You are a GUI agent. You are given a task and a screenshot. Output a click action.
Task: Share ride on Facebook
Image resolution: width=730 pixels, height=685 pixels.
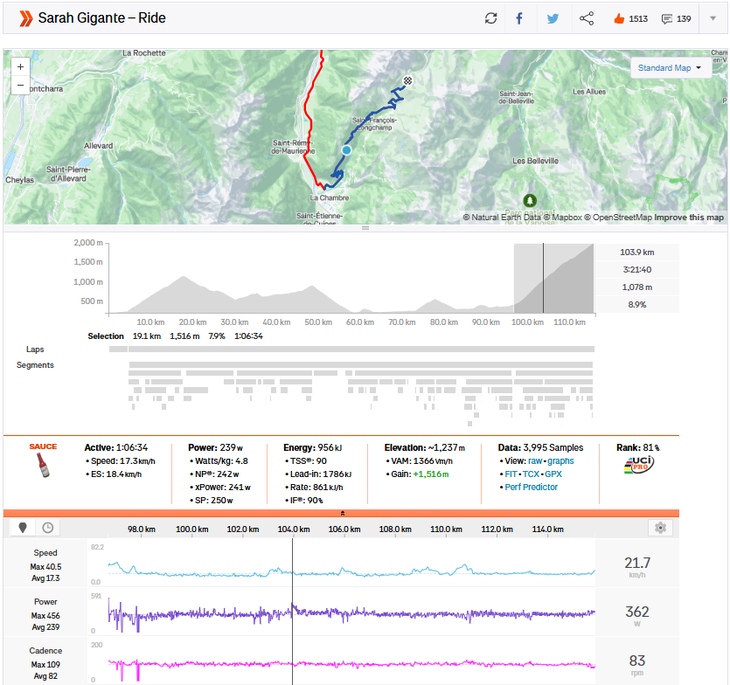point(519,19)
